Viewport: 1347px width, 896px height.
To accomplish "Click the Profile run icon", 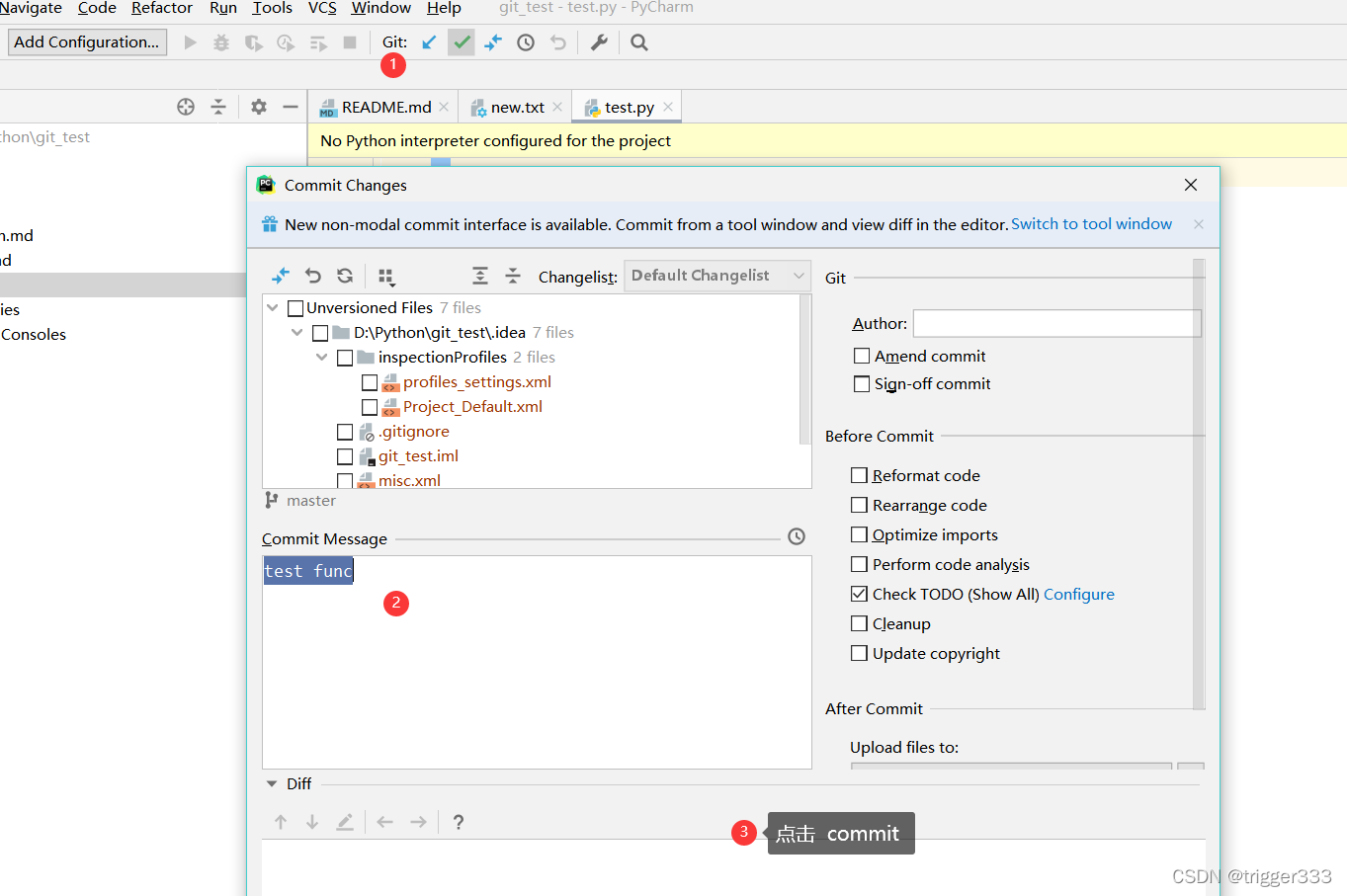I will (286, 42).
